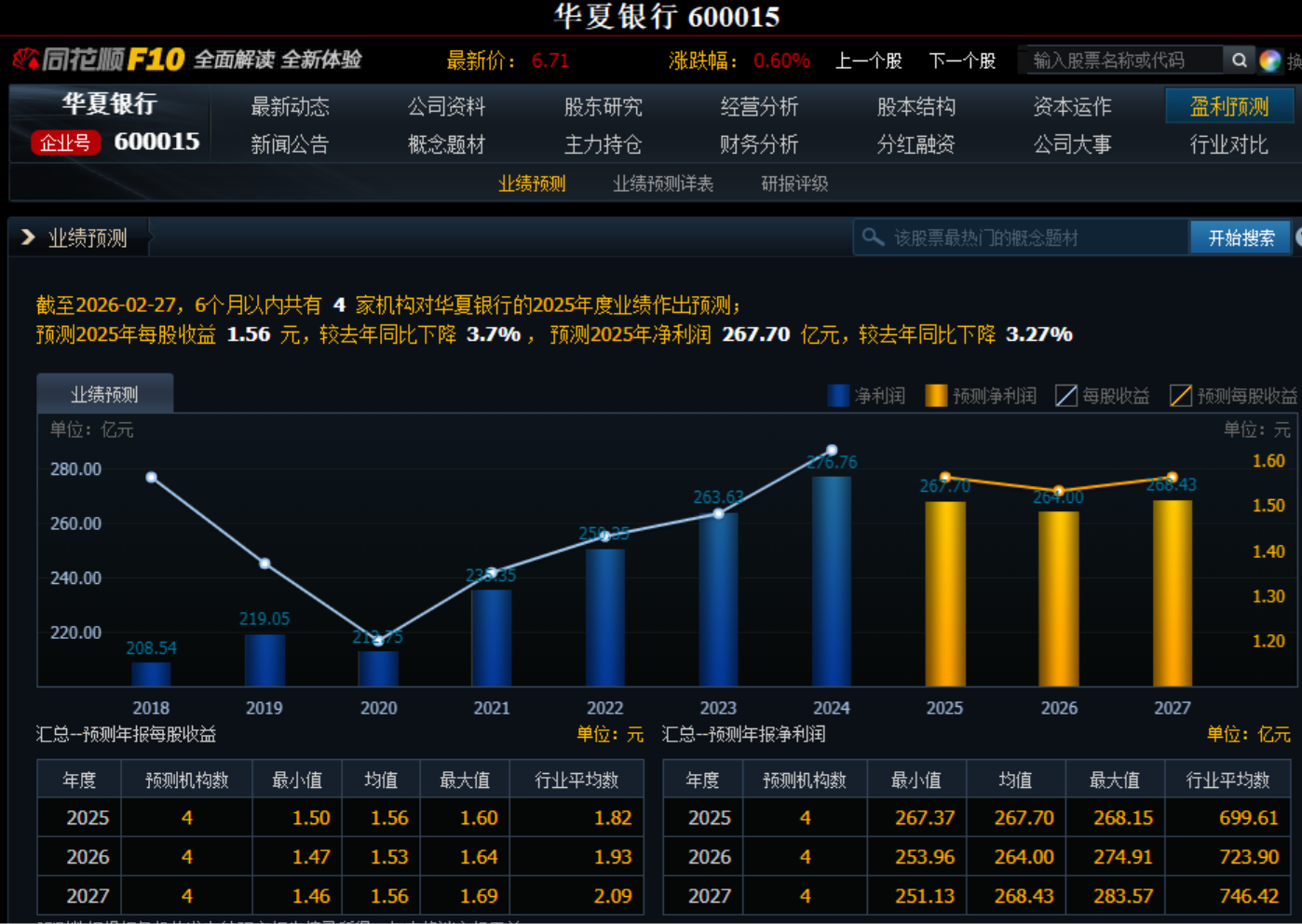The height and width of the screenshot is (924, 1302).
Task: Click the 每股收益 line legend icon
Action: click(x=1066, y=396)
